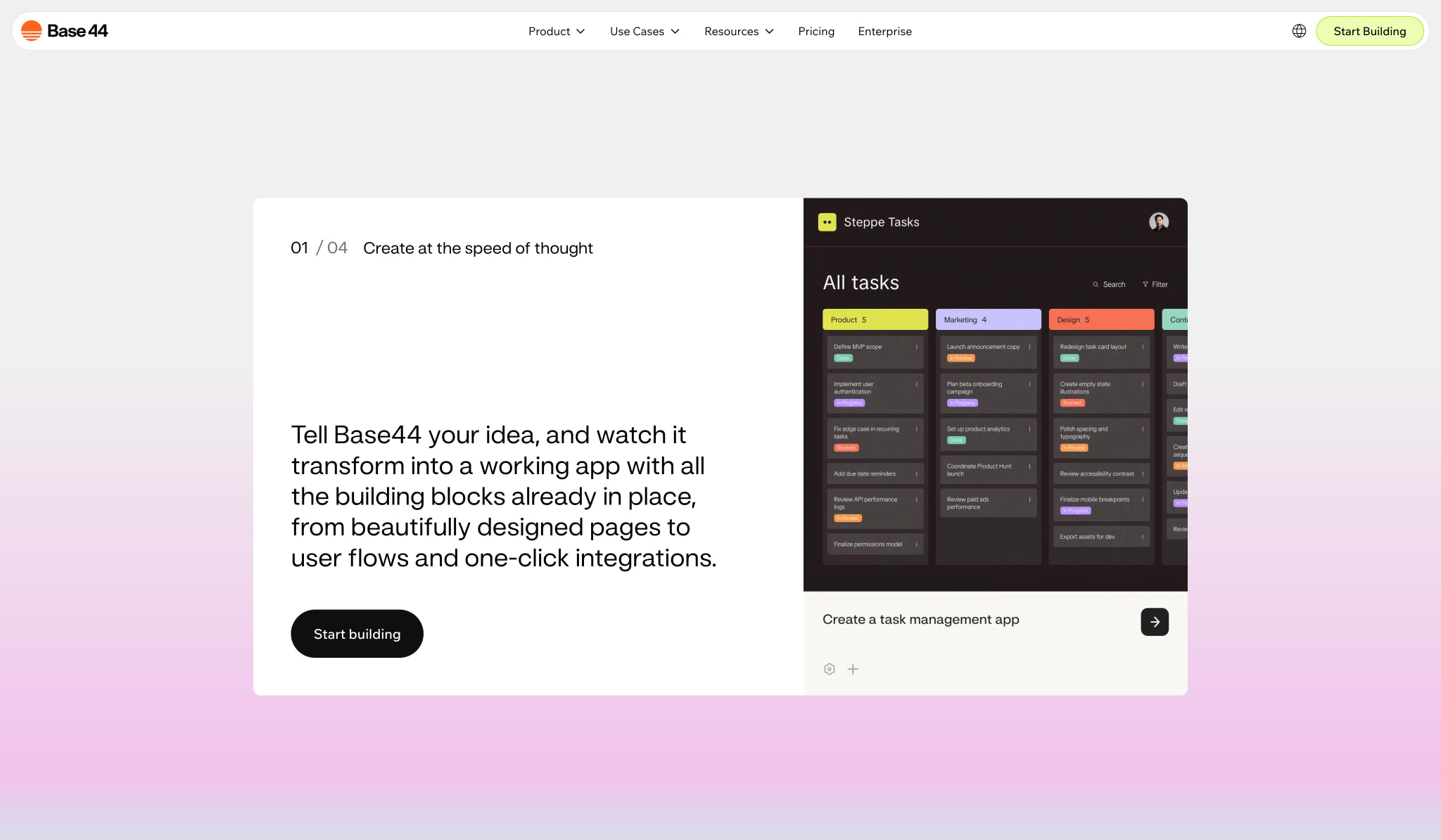The width and height of the screenshot is (1441, 840).
Task: Click the Steppe Tasks yellow app icon
Action: click(827, 222)
